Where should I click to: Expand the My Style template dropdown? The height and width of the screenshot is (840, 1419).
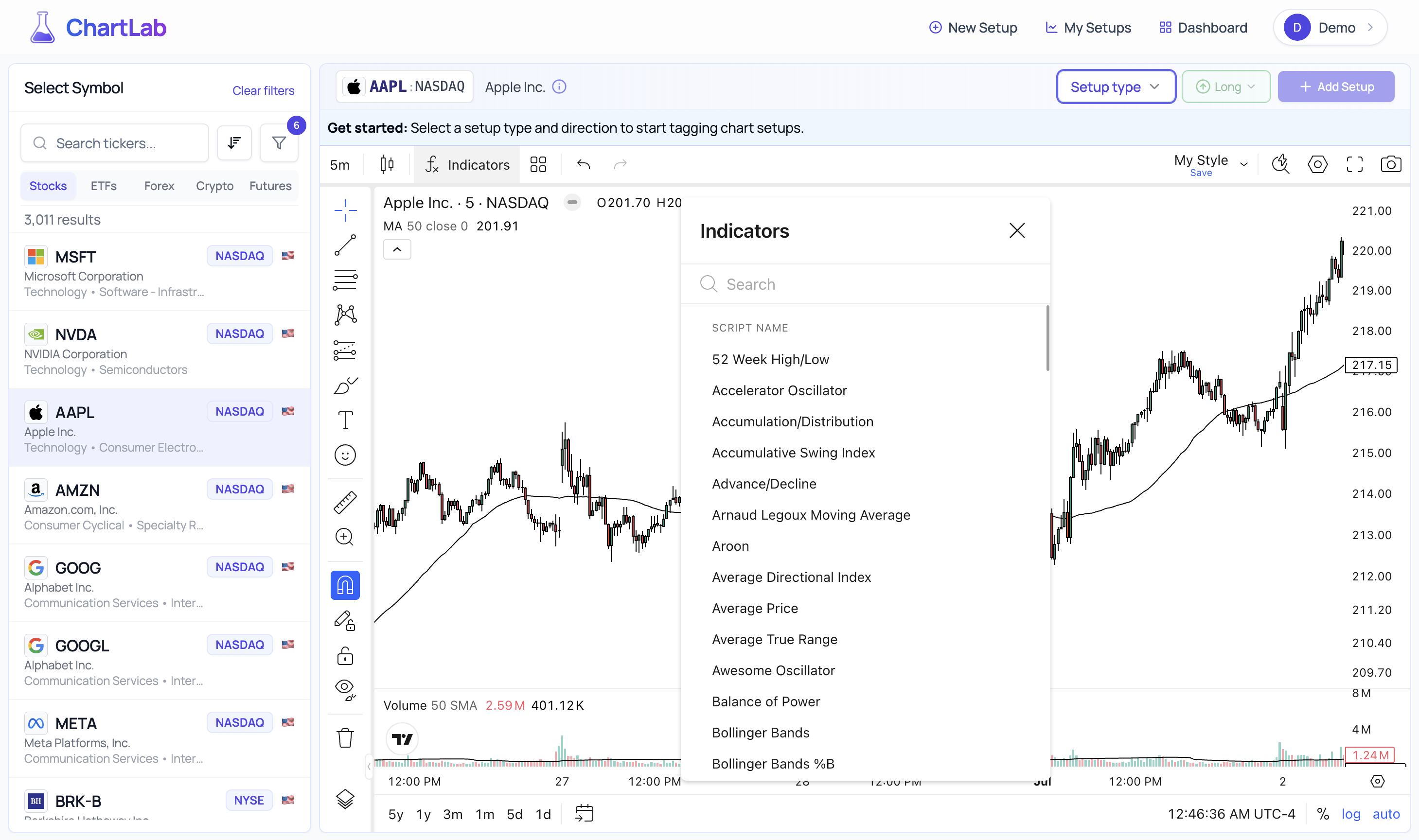1244,164
